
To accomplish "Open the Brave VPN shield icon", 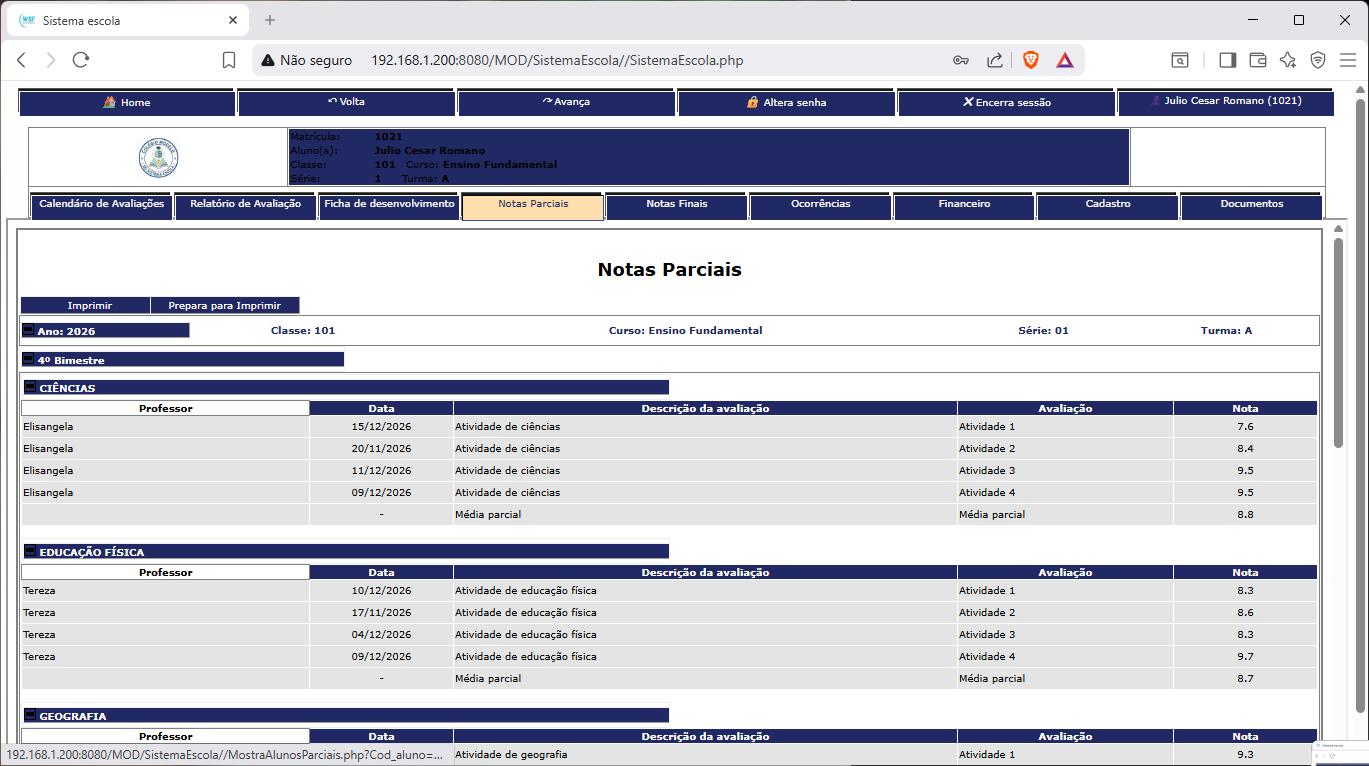I will click(1318, 60).
